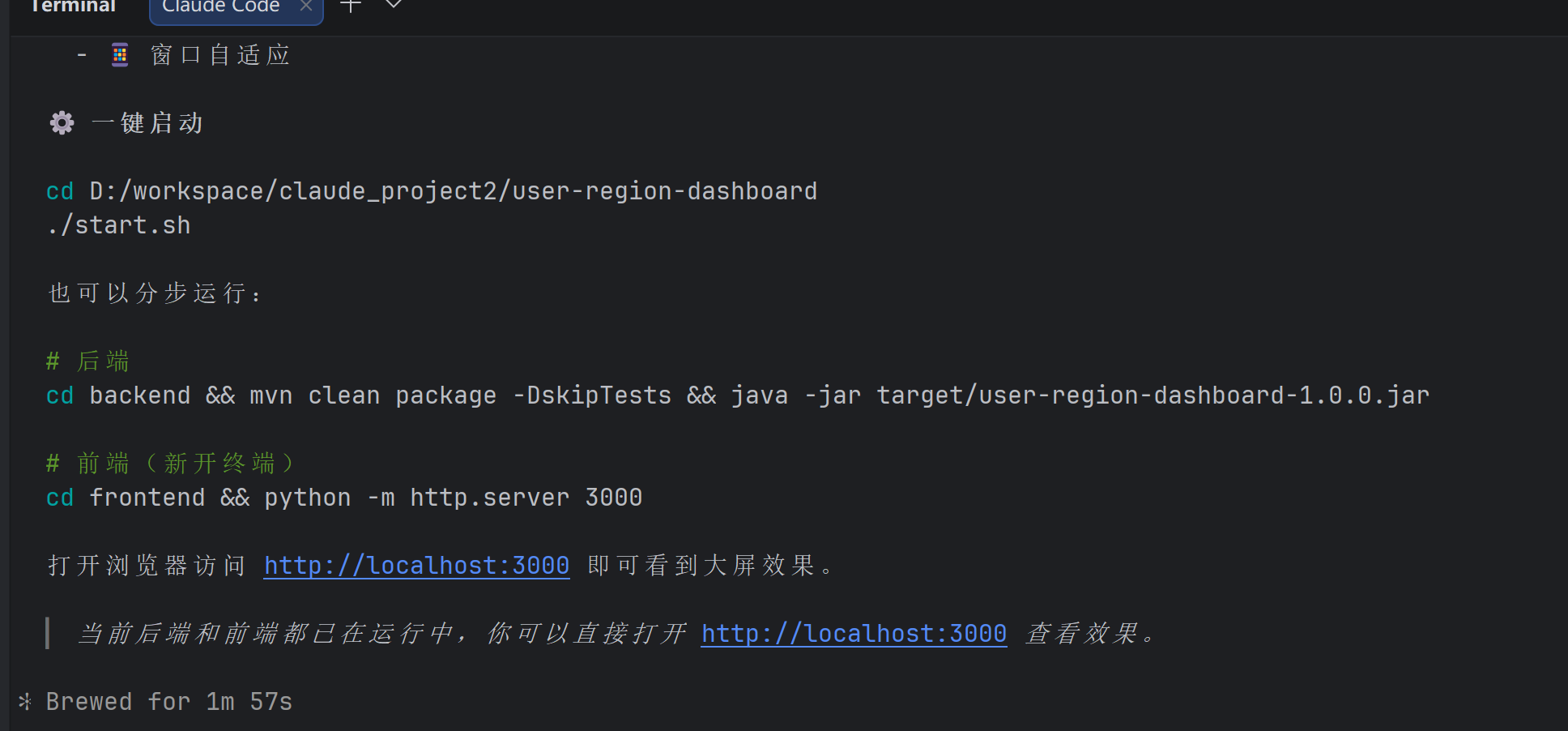Click the green # 前端（新开终端）comment
Viewport: 1568px width, 731px height.
click(x=172, y=464)
